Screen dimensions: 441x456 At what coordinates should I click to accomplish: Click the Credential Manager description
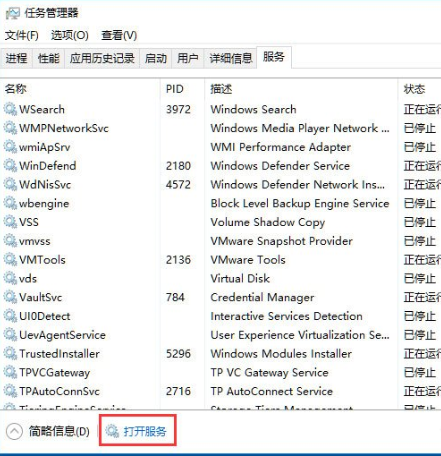point(262,298)
